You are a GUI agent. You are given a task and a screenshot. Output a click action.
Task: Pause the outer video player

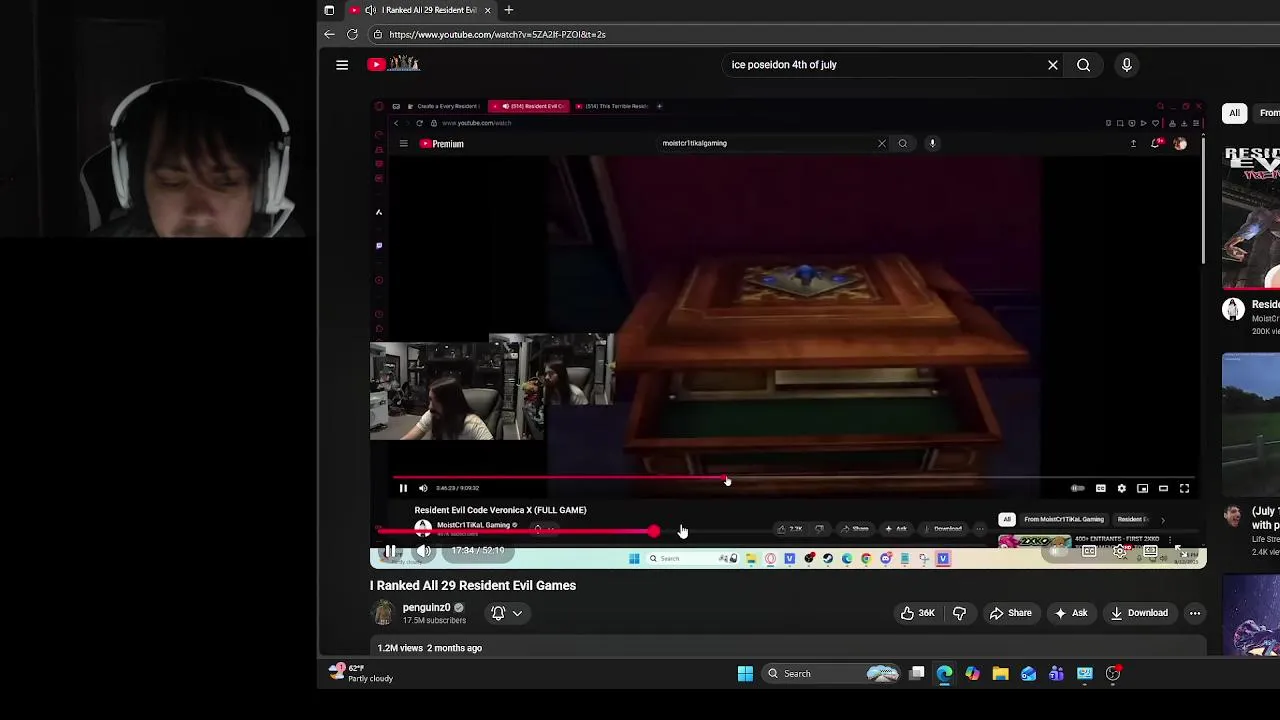click(391, 551)
